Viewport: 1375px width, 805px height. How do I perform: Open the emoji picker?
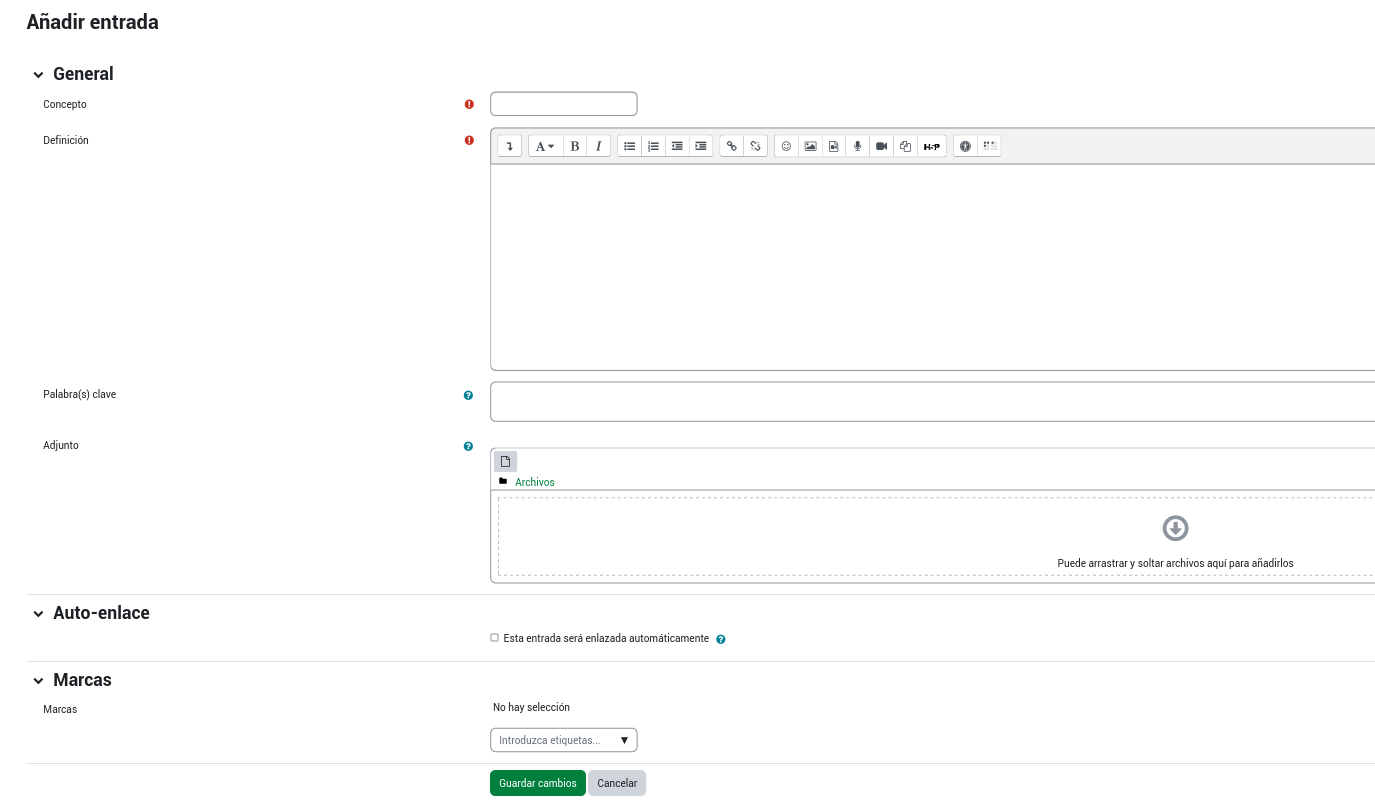[x=786, y=146]
